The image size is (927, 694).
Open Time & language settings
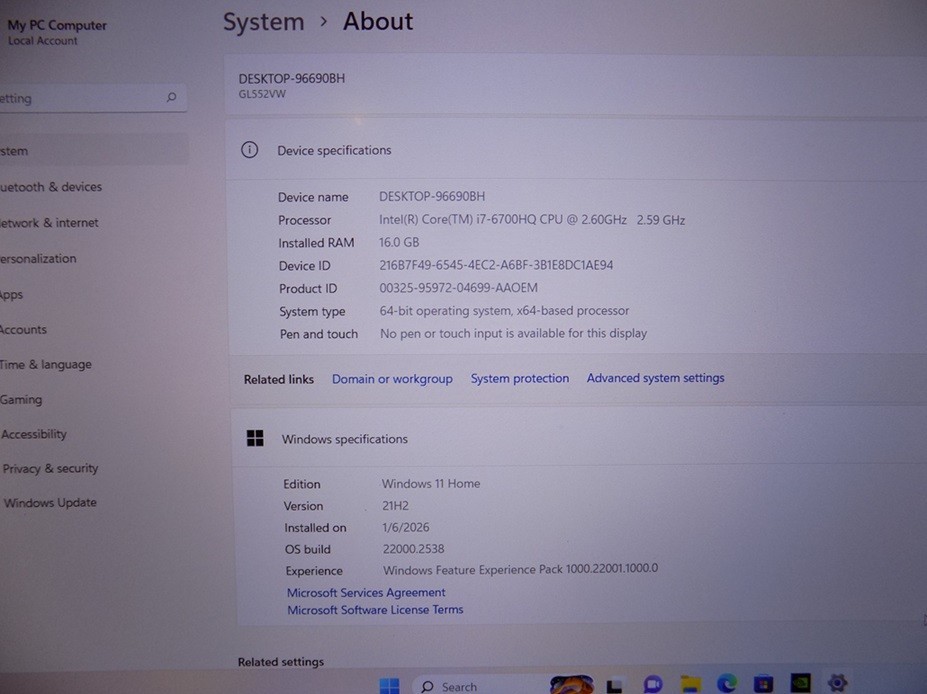coord(46,364)
